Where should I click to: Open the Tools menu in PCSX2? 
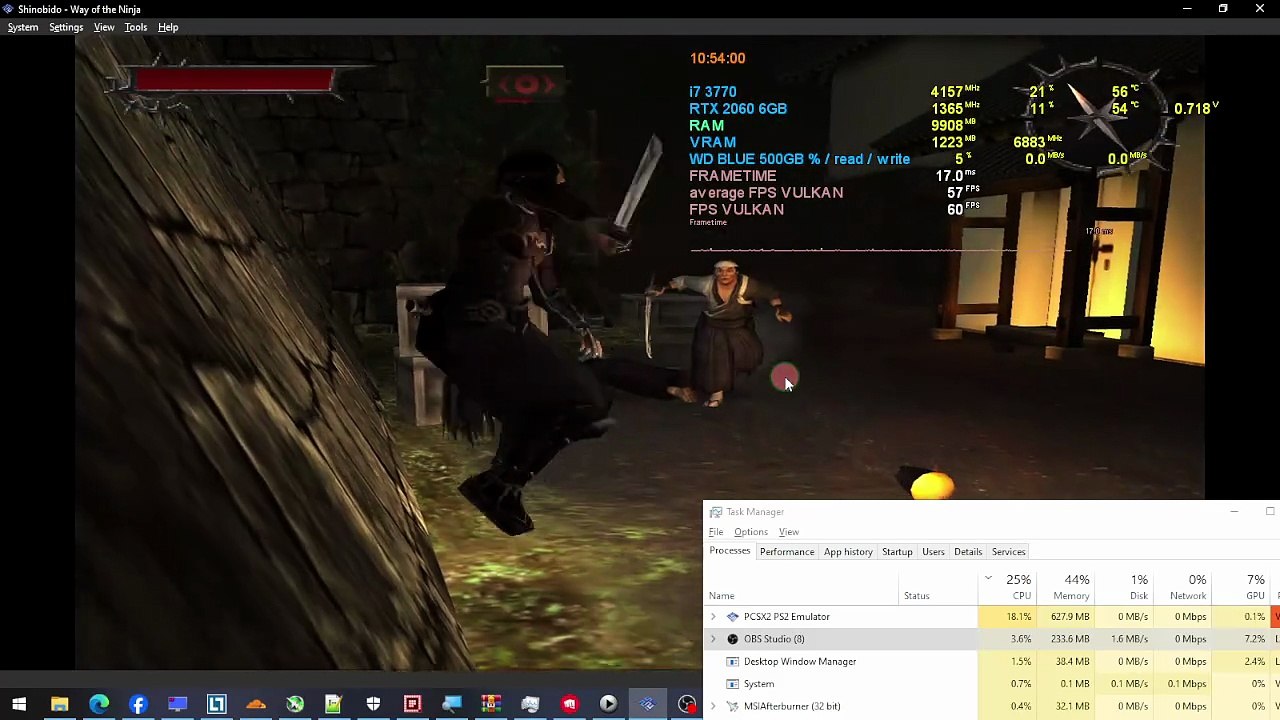[x=136, y=27]
